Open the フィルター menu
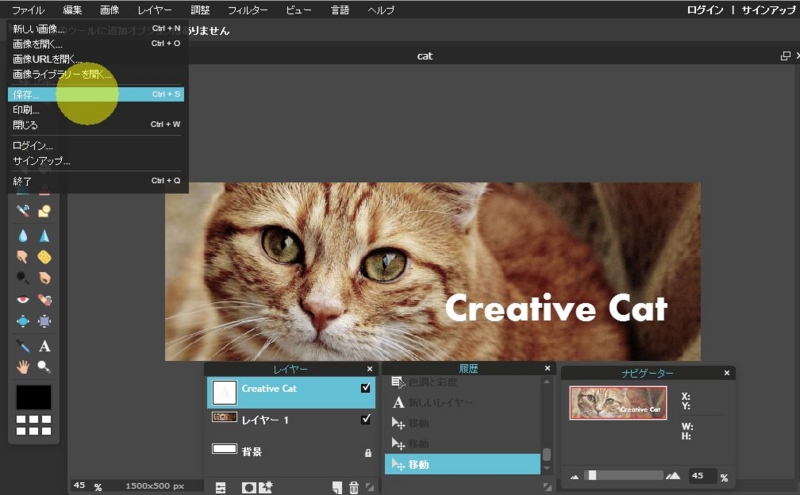800x495 pixels. tap(247, 10)
